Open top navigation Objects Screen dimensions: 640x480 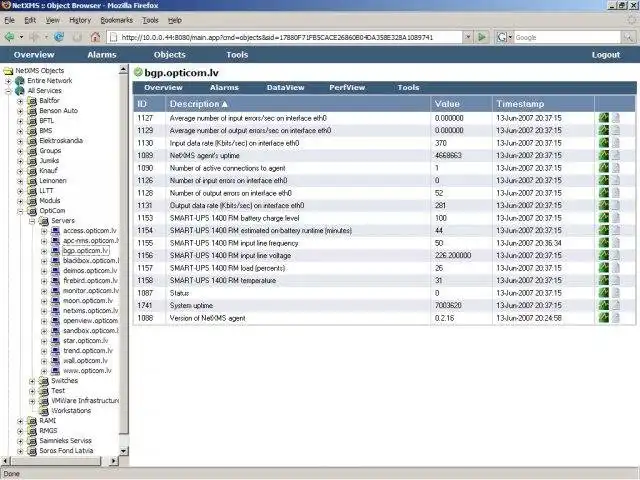(x=169, y=55)
